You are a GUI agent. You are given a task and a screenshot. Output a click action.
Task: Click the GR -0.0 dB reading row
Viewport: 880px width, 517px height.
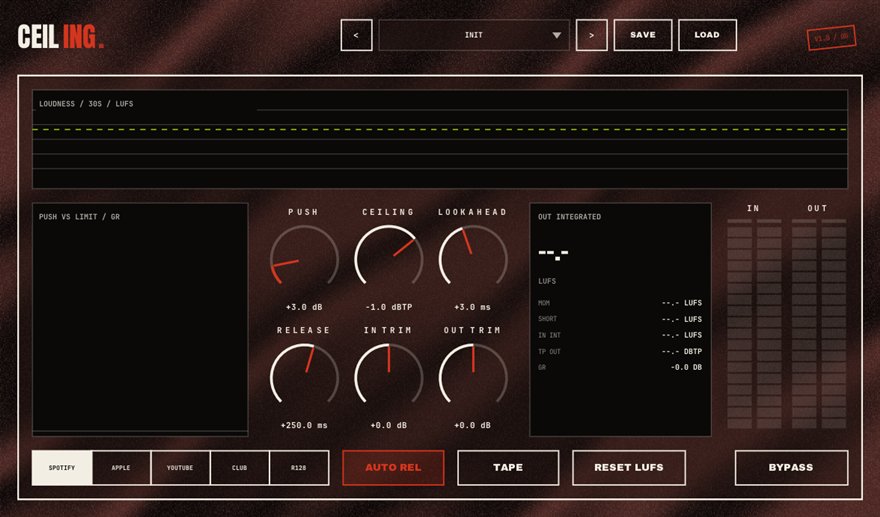click(x=620, y=367)
